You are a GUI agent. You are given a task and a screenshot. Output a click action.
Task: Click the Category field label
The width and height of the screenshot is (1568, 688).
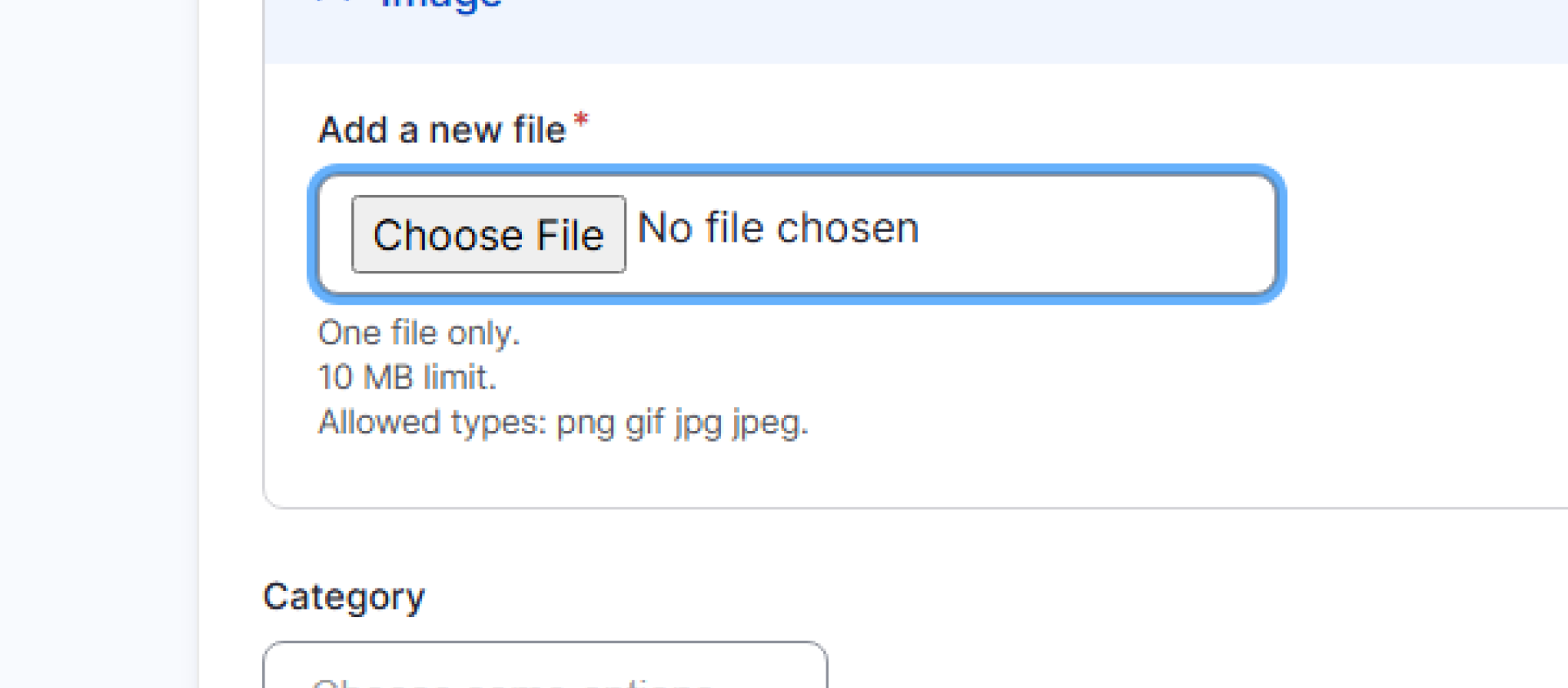pos(344,597)
